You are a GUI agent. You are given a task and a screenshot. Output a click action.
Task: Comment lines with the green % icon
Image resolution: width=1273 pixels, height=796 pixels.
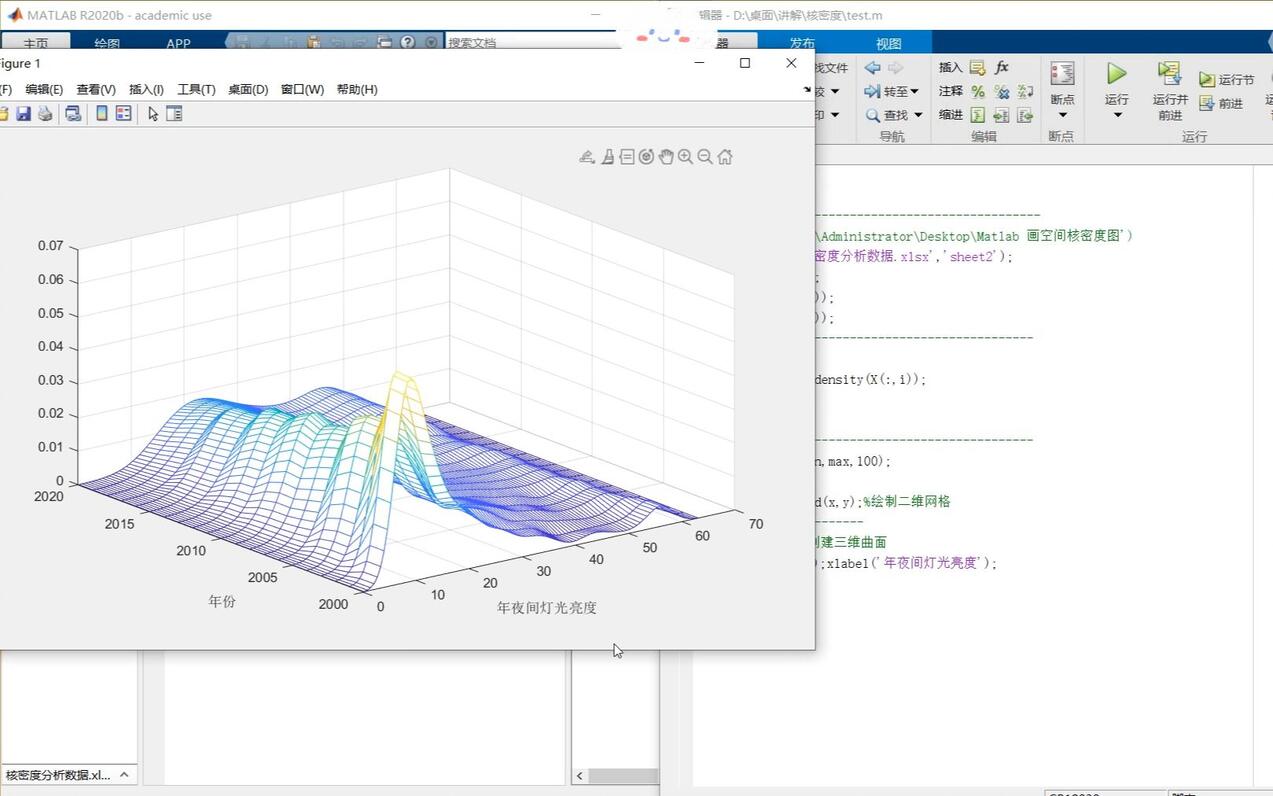click(978, 91)
